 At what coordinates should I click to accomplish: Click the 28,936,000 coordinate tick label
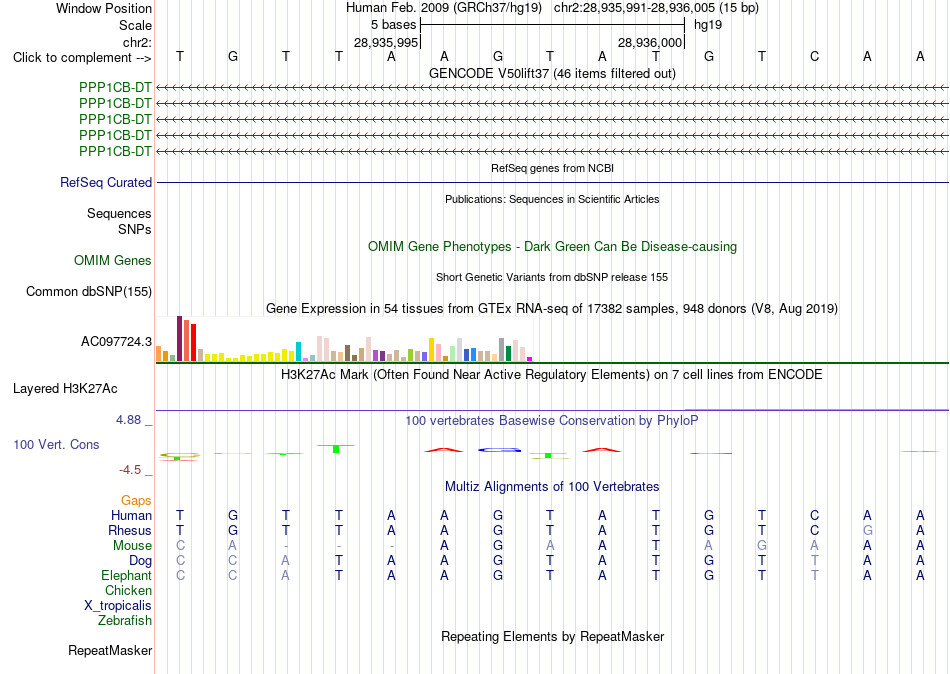(650, 42)
